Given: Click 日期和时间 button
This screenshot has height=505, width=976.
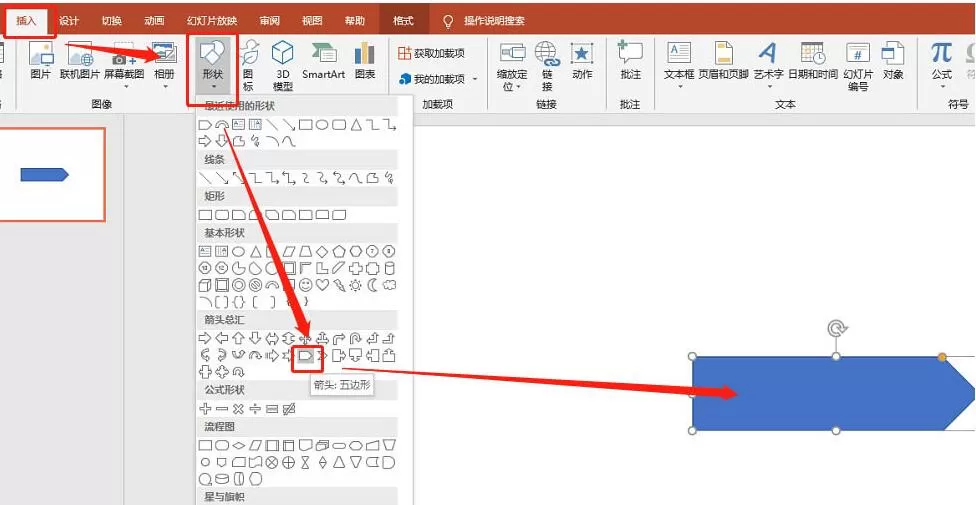Looking at the screenshot, I should coord(813,62).
